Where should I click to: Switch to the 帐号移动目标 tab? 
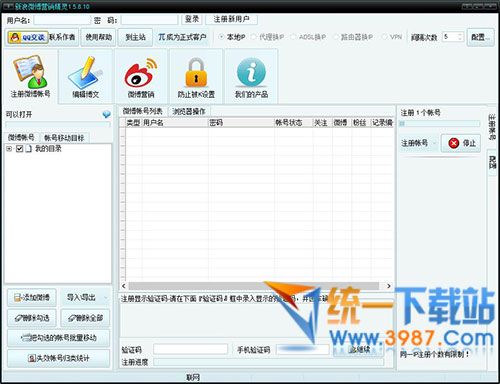point(64,138)
